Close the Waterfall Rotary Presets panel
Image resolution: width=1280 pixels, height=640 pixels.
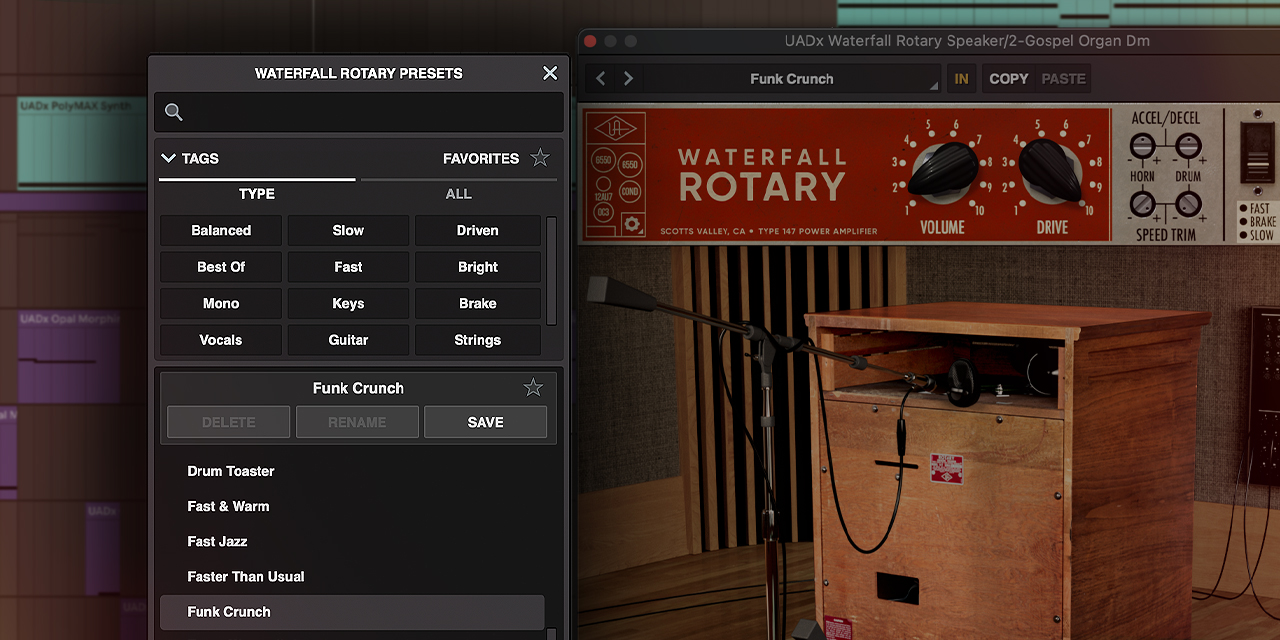click(550, 73)
